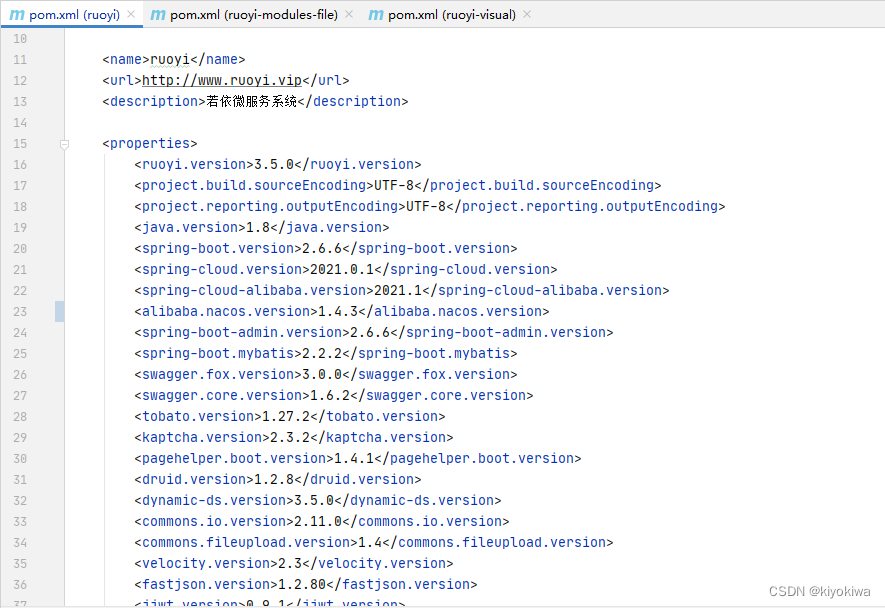Click line number 16 in the gutter
This screenshot has height=608, width=885.
point(20,164)
